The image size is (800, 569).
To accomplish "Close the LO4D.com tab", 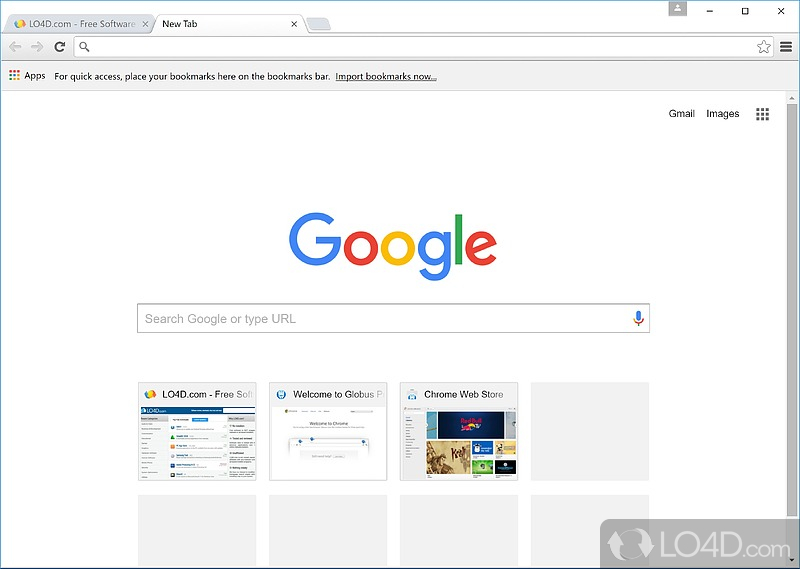I will (145, 24).
